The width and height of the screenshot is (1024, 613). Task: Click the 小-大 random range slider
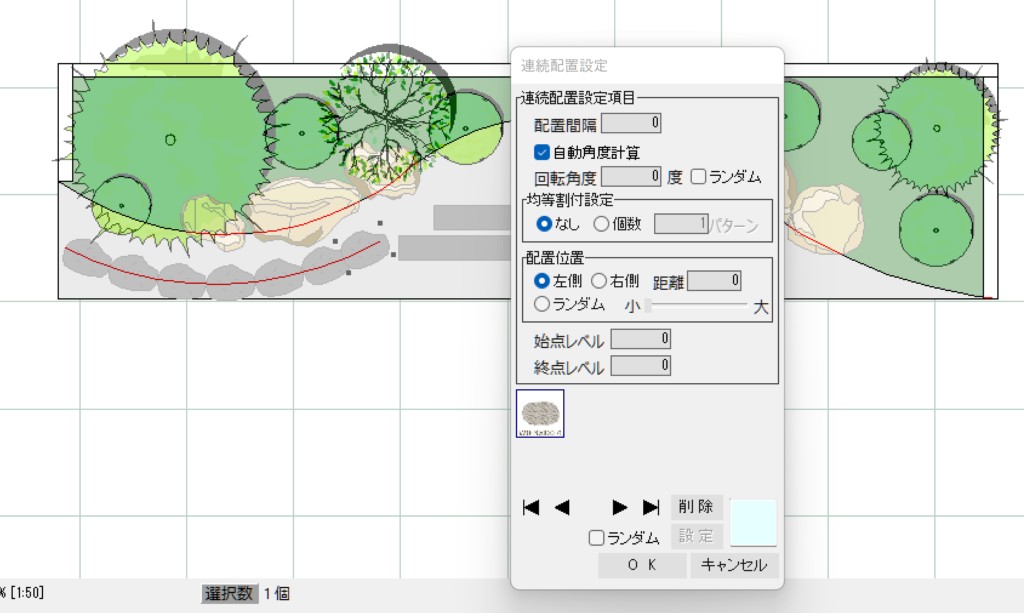pos(697,304)
